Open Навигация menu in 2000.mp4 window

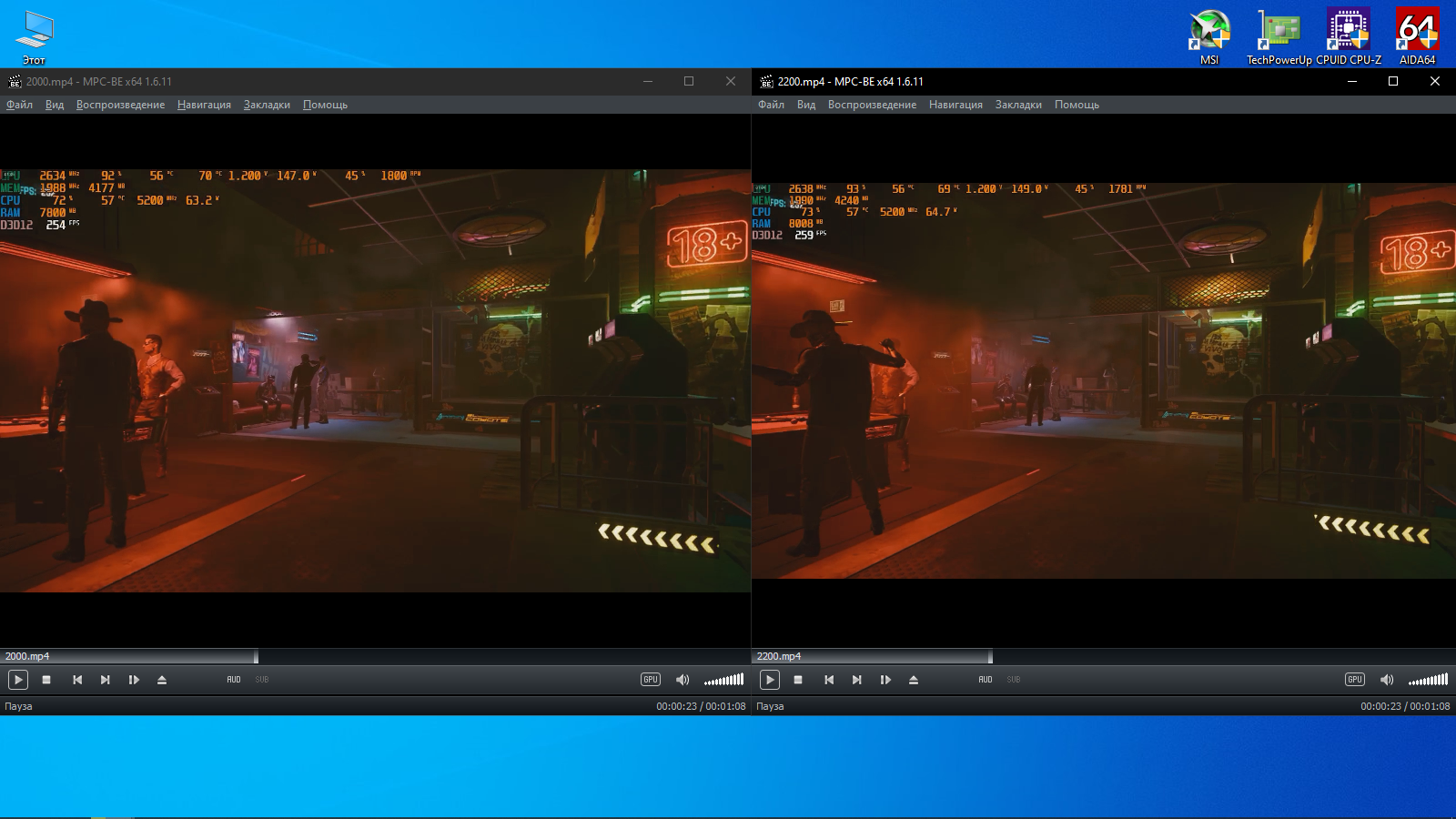(204, 105)
